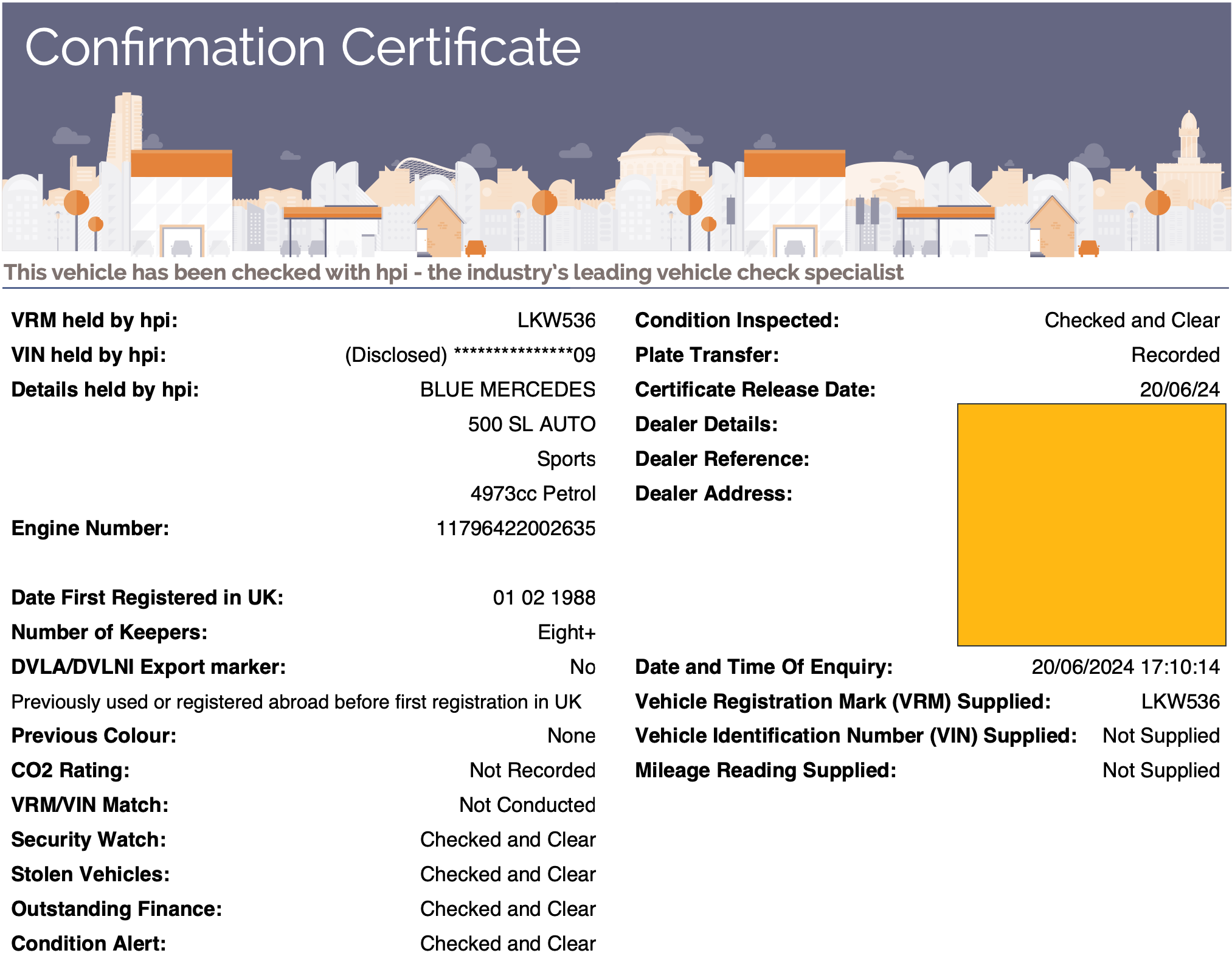Click the 'Condition Inspected:' label
The height and width of the screenshot is (967, 1232).
click(x=737, y=321)
